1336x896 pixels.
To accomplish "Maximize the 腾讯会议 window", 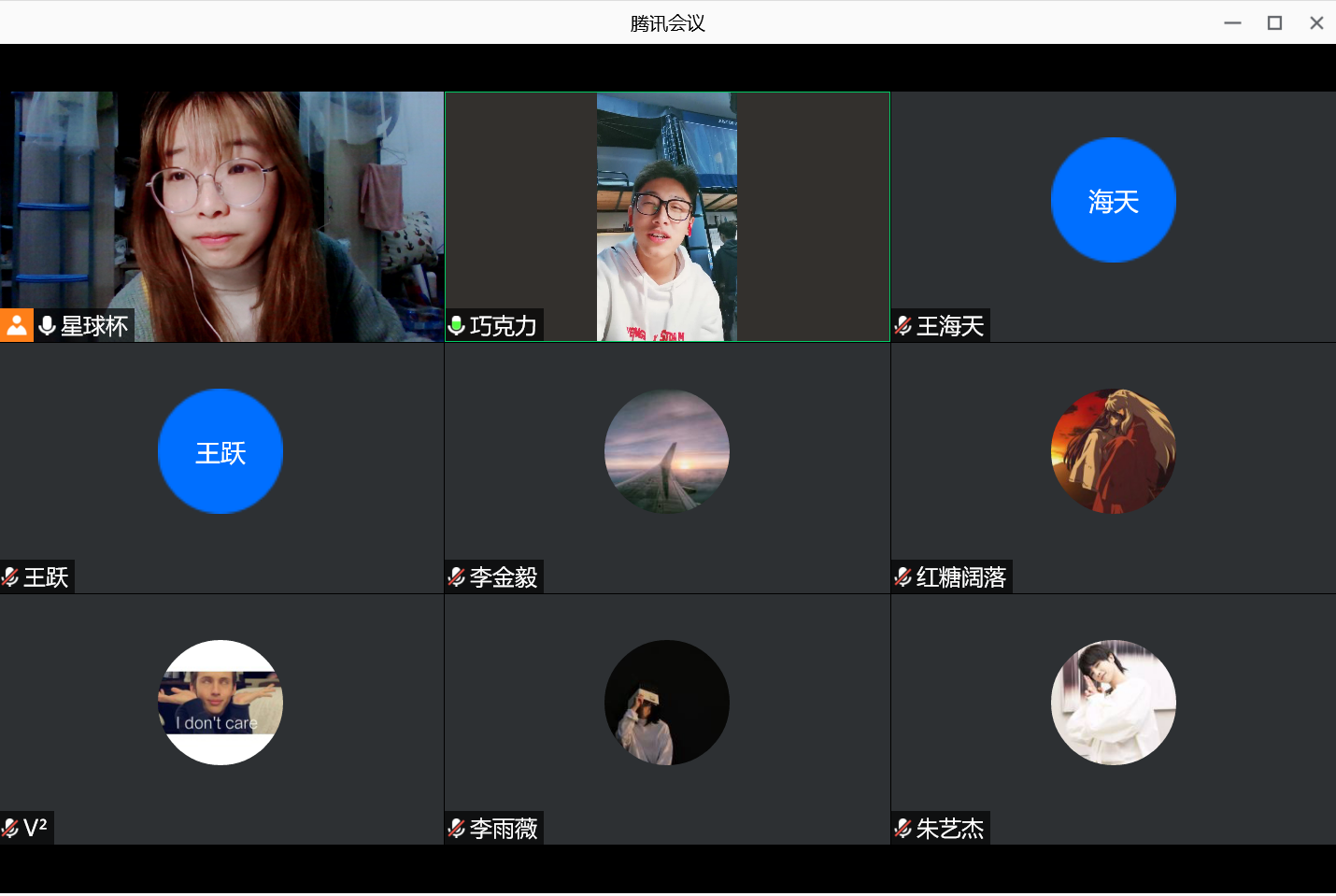I will click(1274, 22).
